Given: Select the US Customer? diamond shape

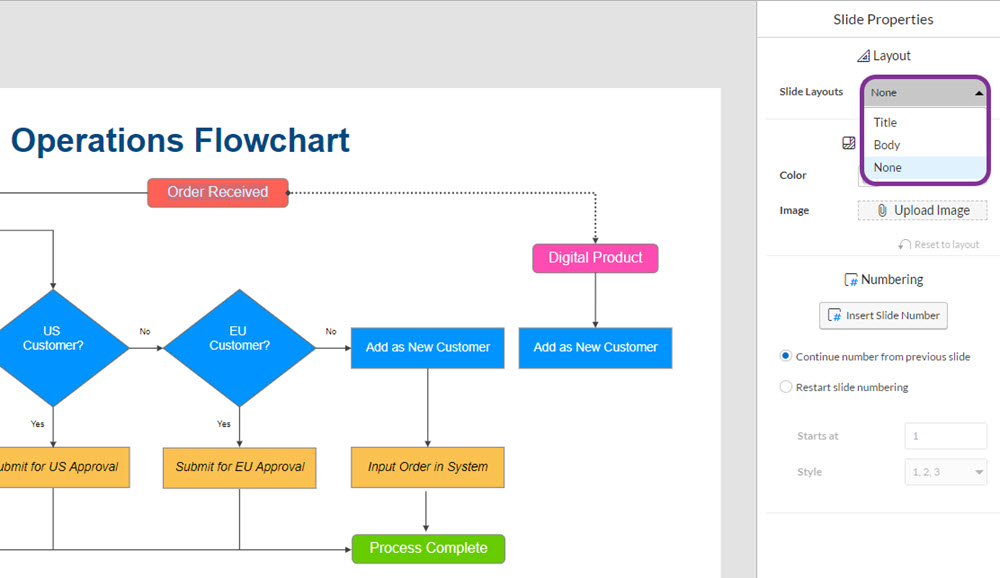Looking at the screenshot, I should (x=53, y=348).
